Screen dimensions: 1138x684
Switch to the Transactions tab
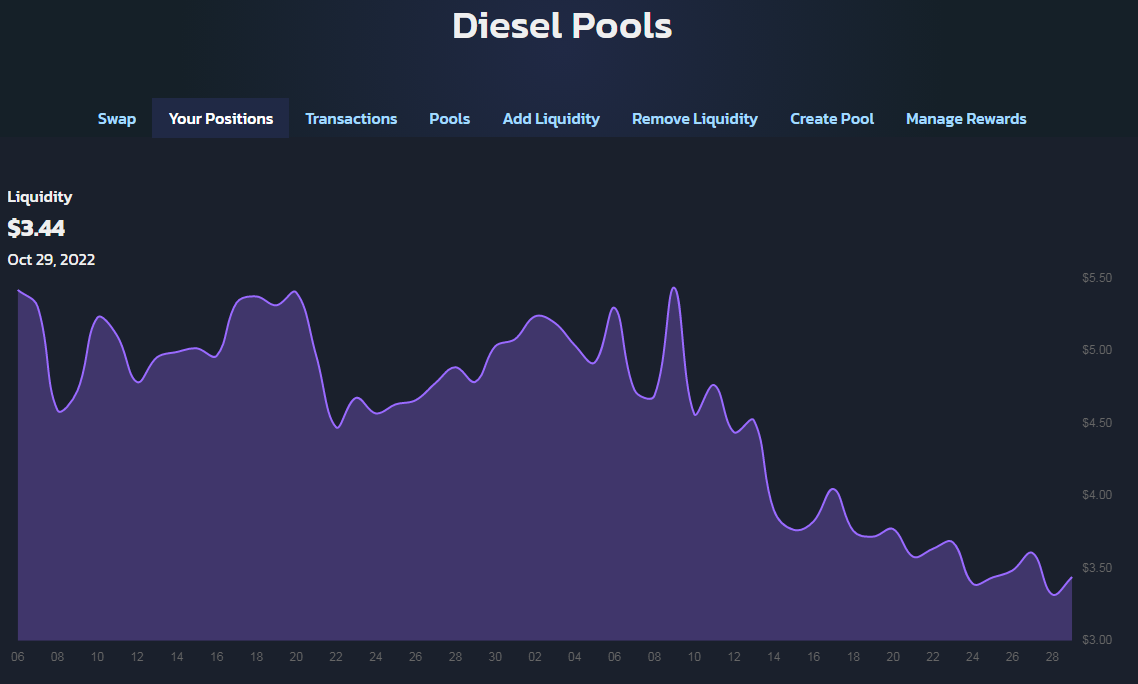tap(351, 118)
